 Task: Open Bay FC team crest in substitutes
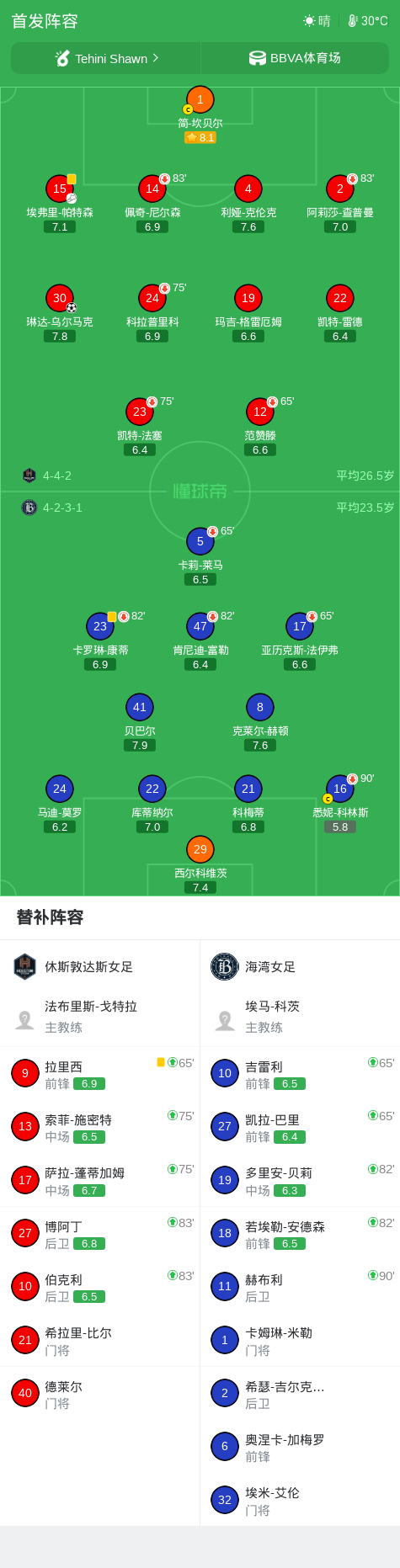pyautogui.click(x=225, y=966)
